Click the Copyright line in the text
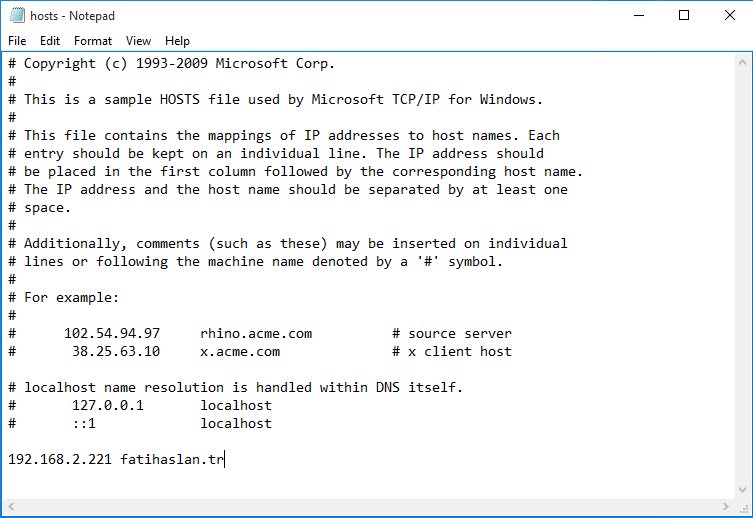Image resolution: width=753 pixels, height=518 pixels. [x=171, y=64]
